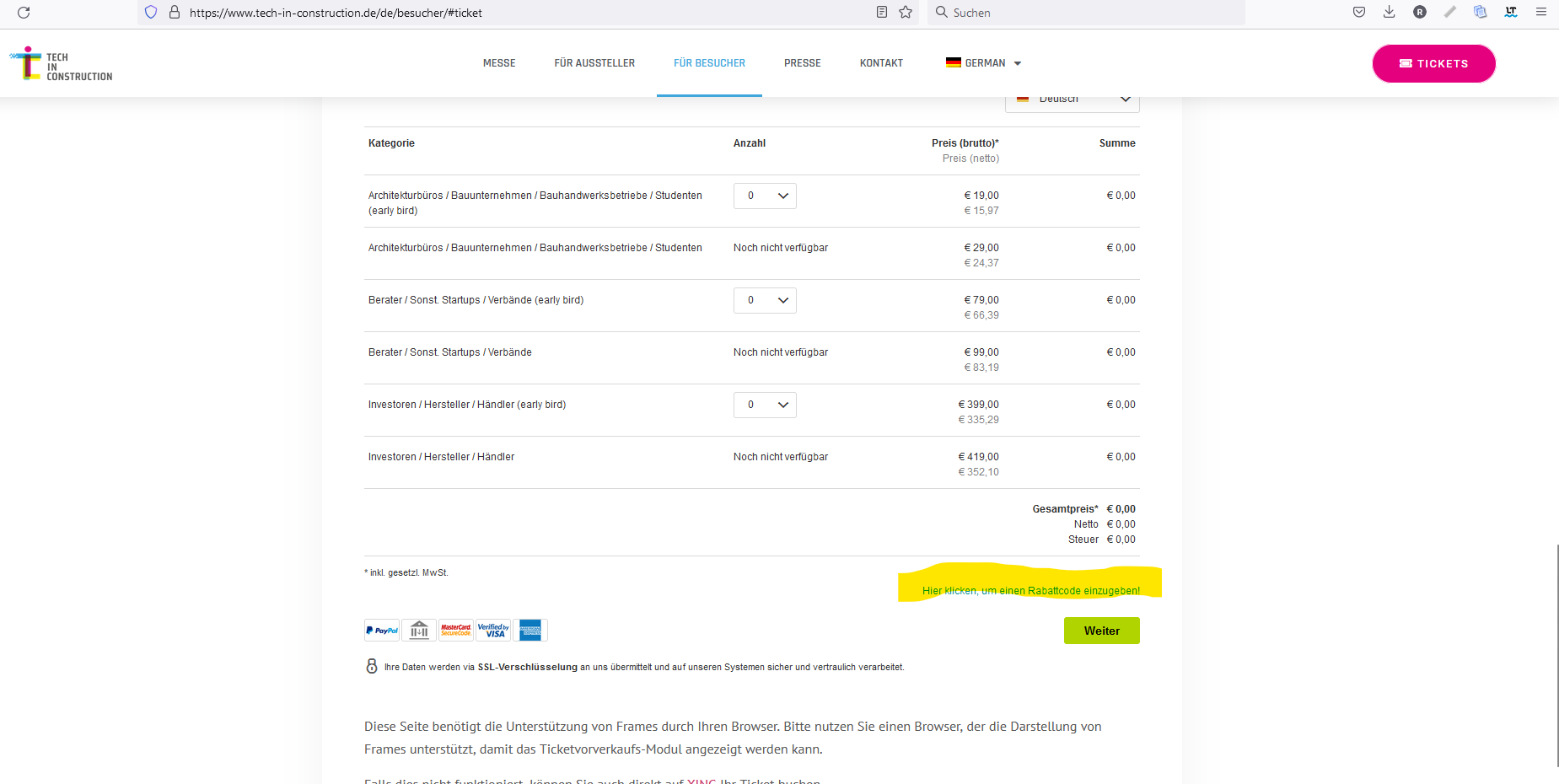Click the MasterCard SecureCode icon

(x=456, y=631)
